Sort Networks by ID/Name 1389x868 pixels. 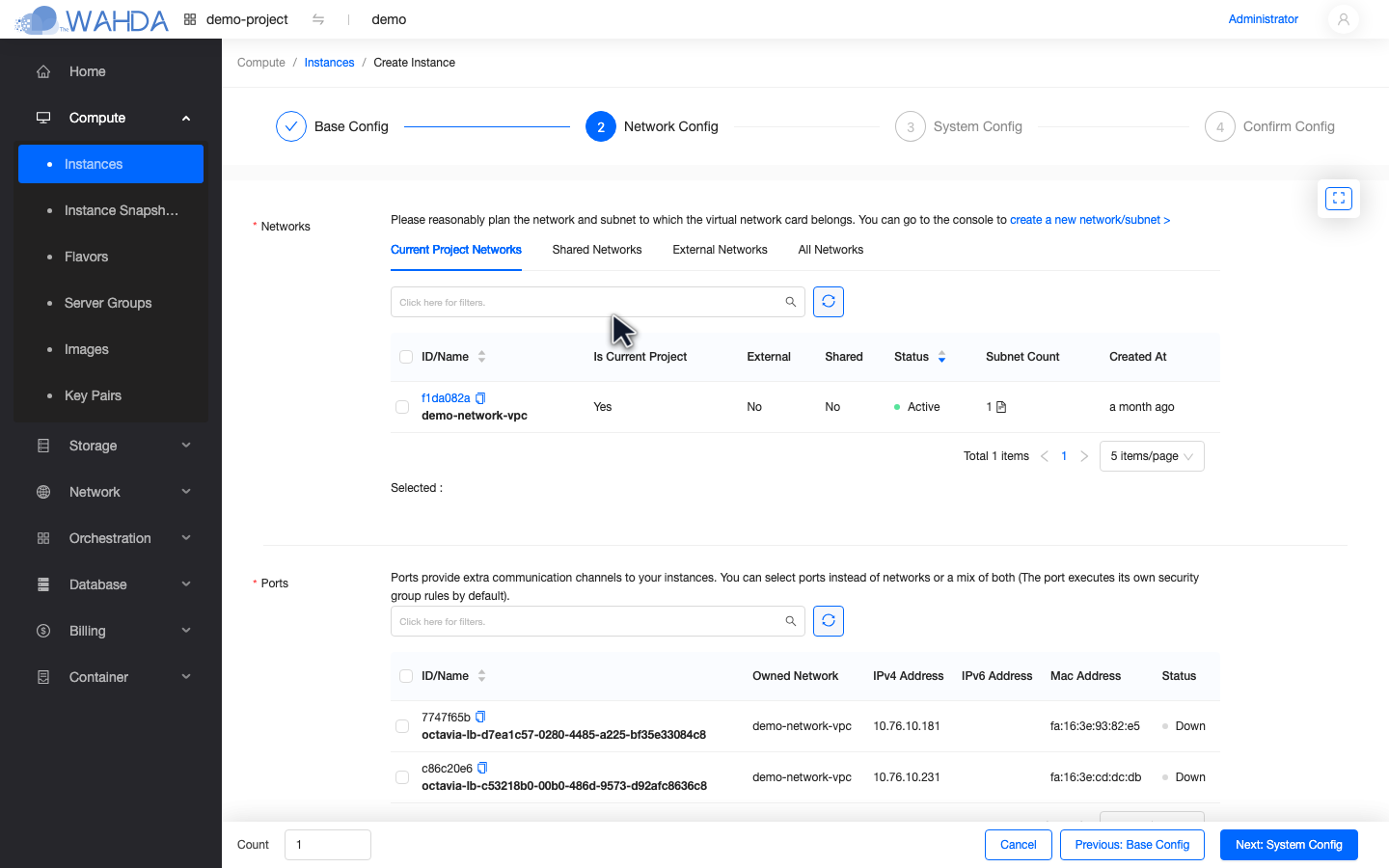pyautogui.click(x=481, y=357)
